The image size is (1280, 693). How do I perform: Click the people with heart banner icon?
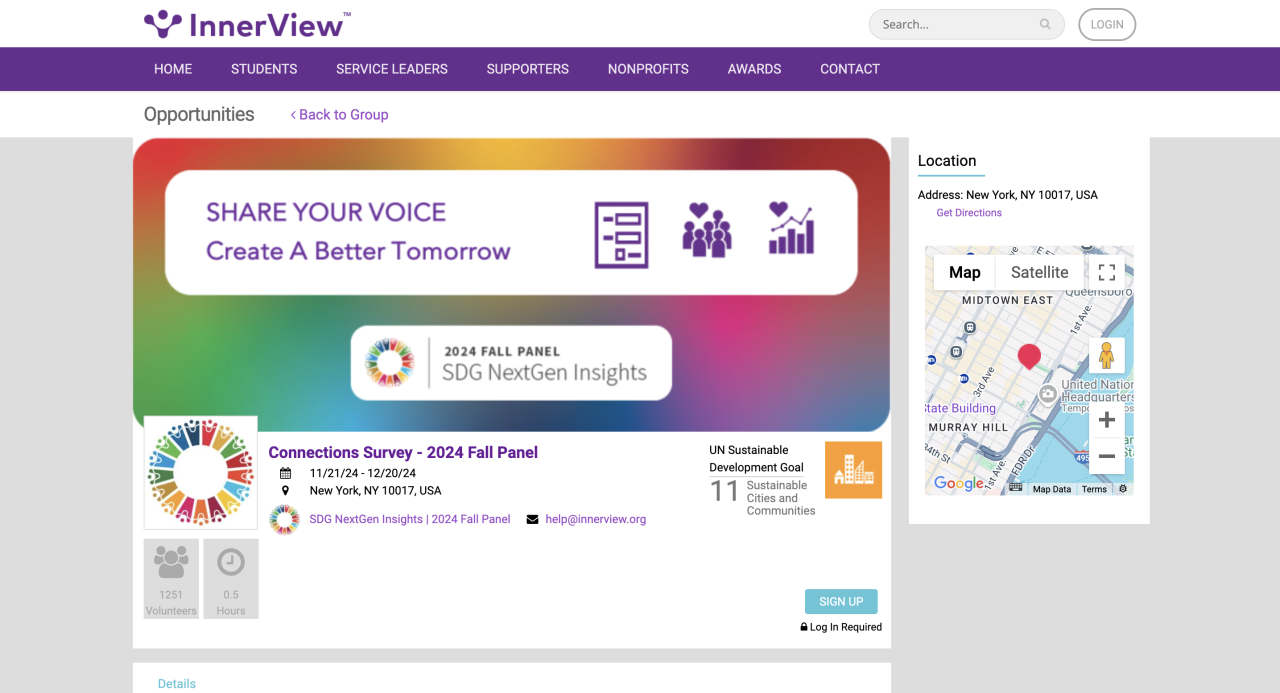click(707, 229)
